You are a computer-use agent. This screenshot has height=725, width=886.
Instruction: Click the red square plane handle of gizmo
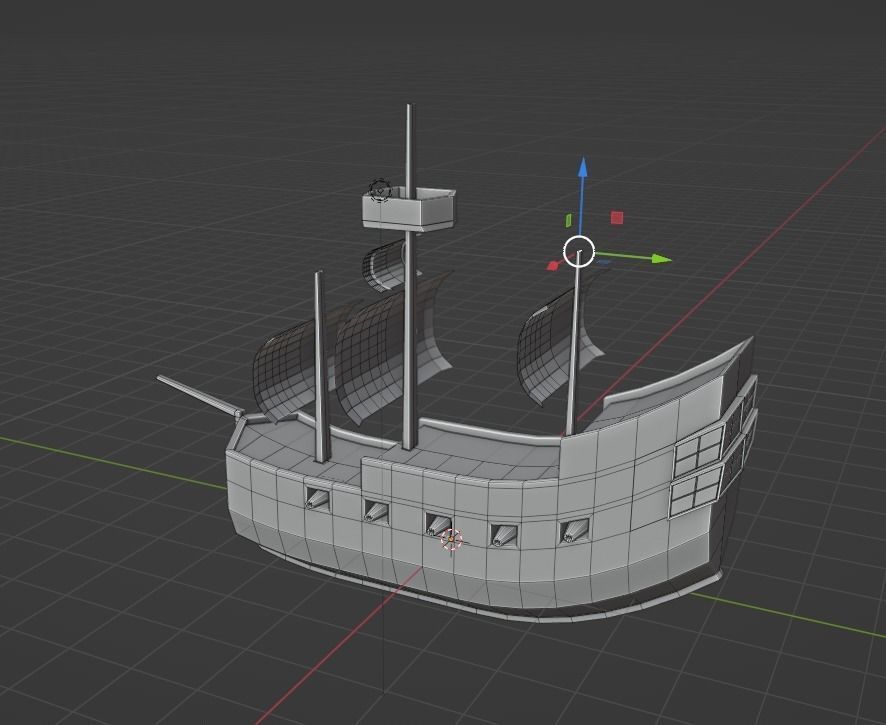click(617, 218)
